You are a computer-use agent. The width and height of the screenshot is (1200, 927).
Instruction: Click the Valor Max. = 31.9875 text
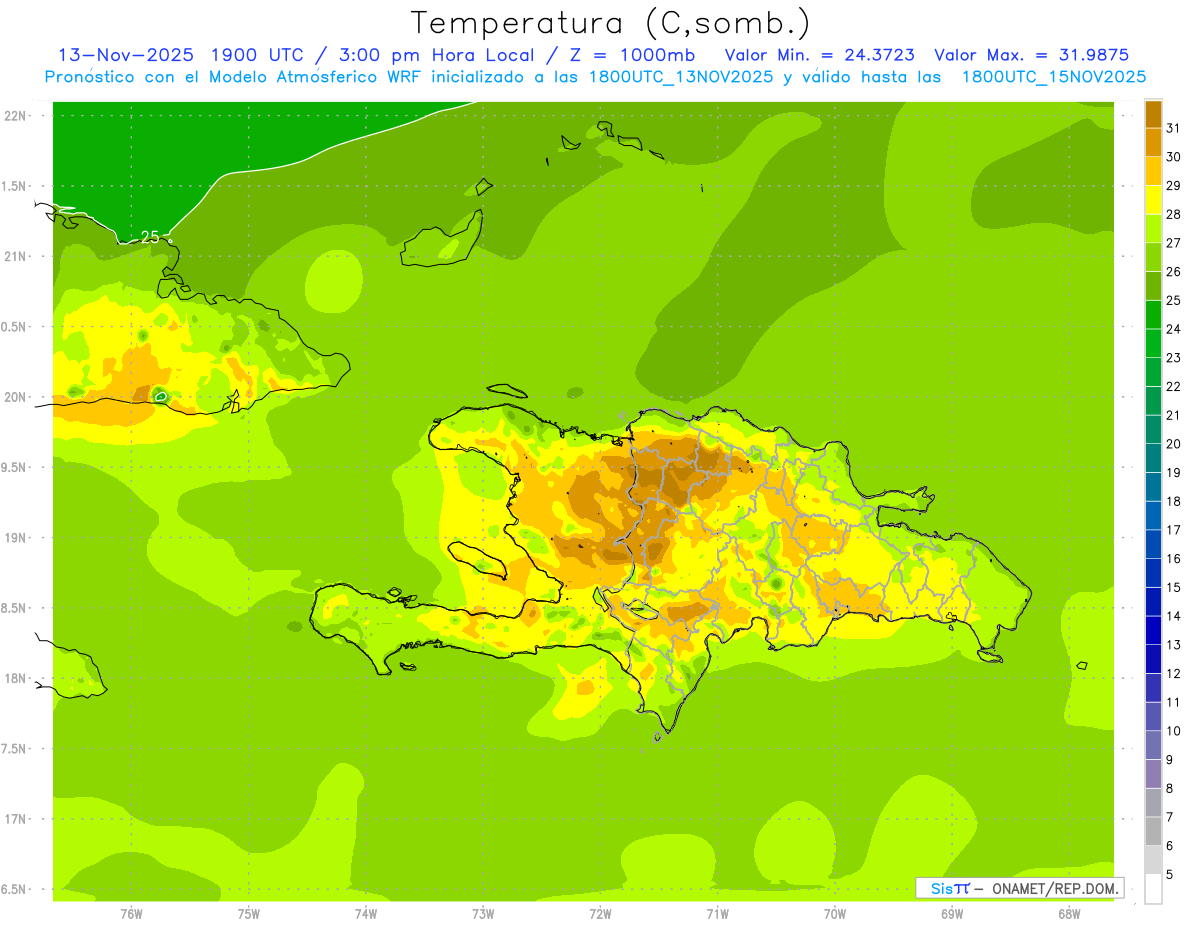click(1031, 55)
